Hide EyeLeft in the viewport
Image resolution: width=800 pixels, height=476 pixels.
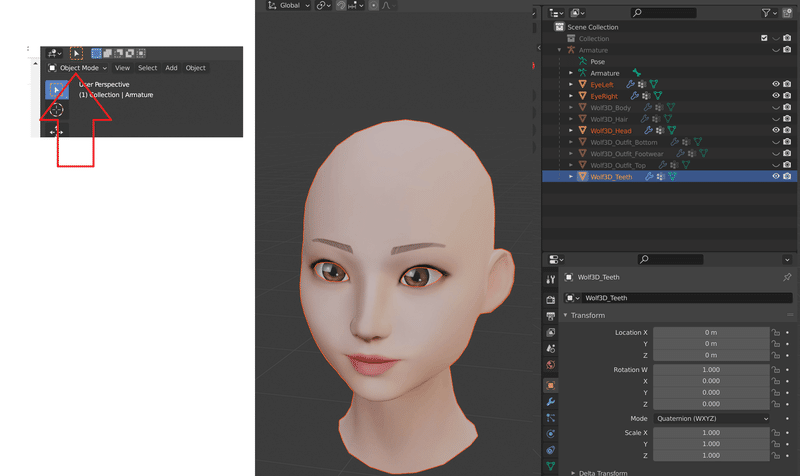[776, 84]
